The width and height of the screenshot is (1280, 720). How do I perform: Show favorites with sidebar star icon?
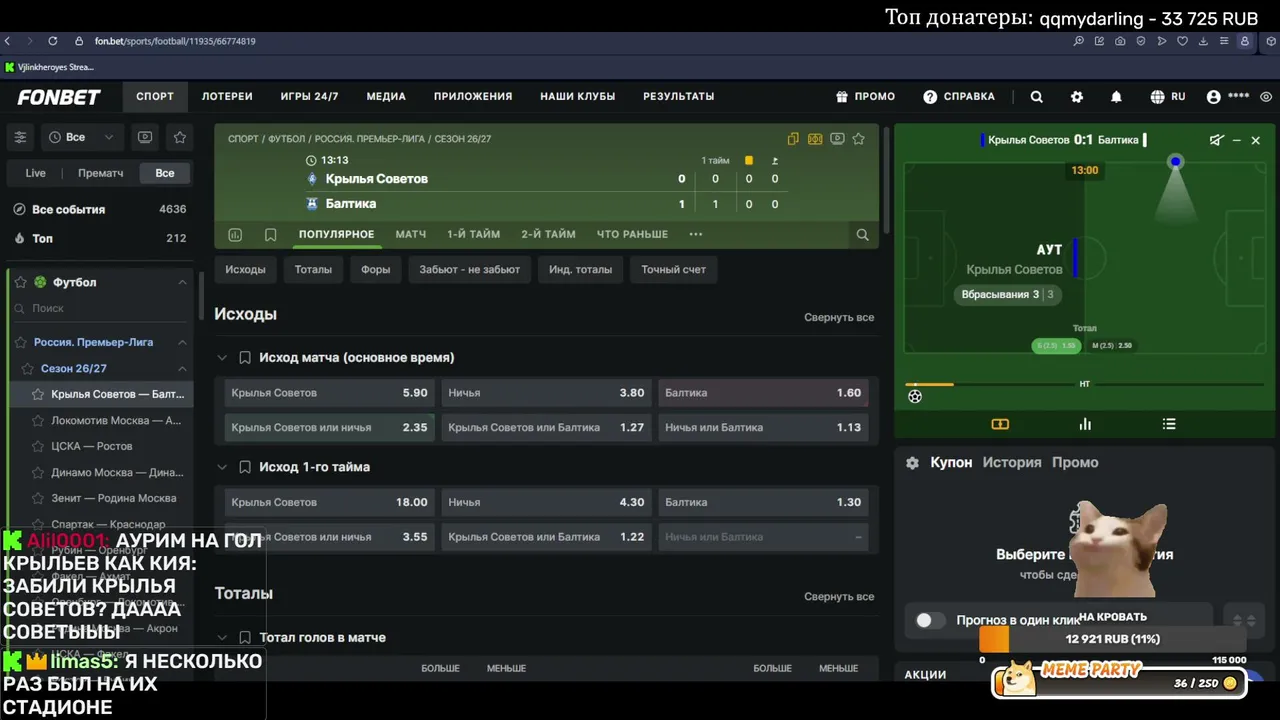(180, 137)
